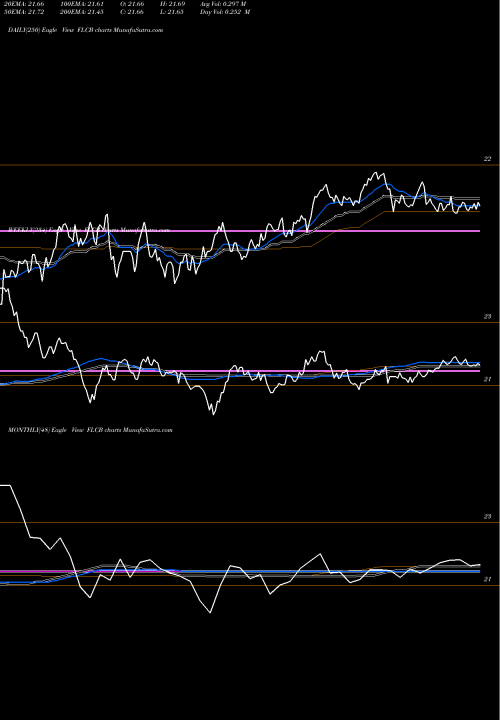Click the high price H: 21.69
Viewport: 500px width, 720px height.
pos(172,4)
